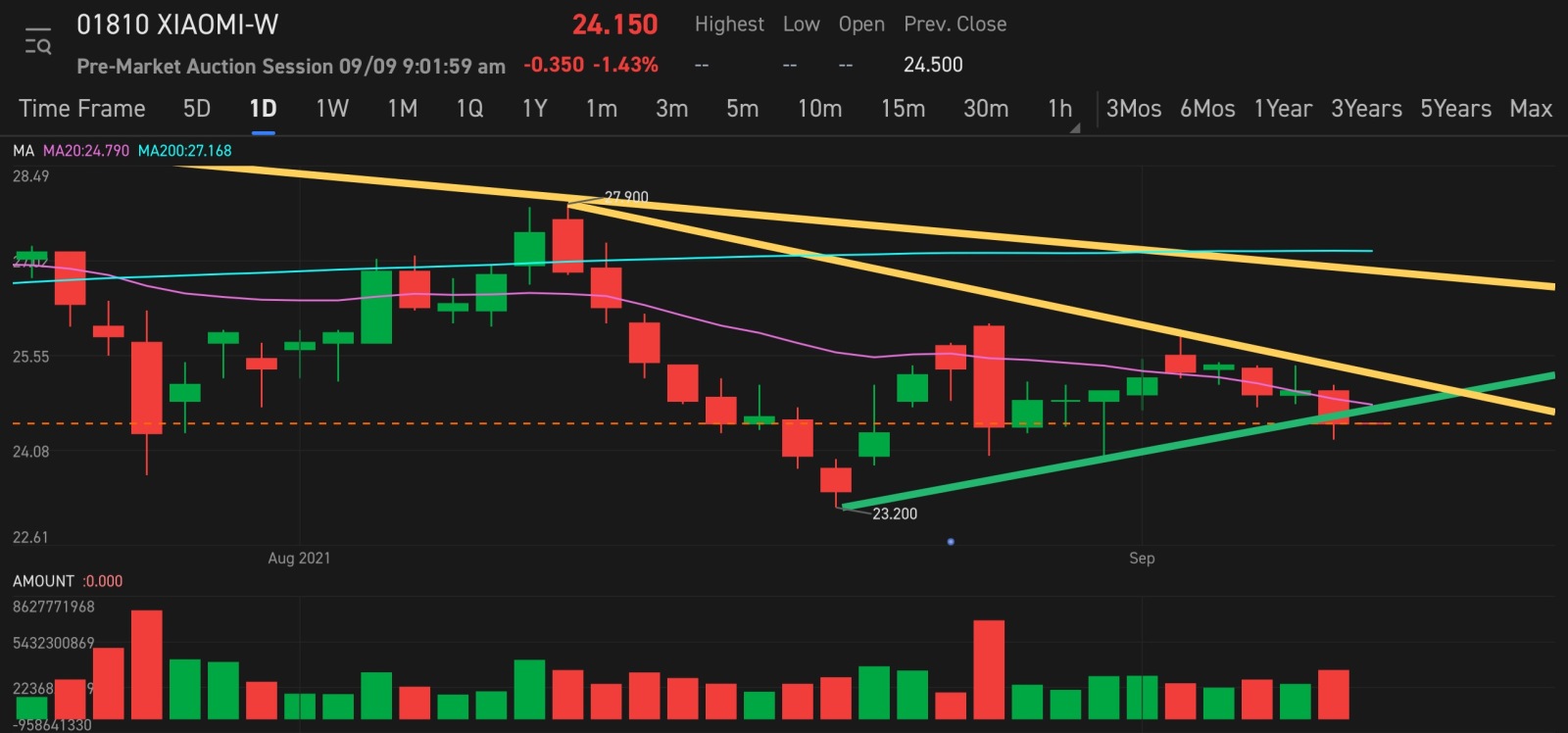1568x733 pixels.
Task: Open the MA indicator settings label
Action: coord(24,151)
